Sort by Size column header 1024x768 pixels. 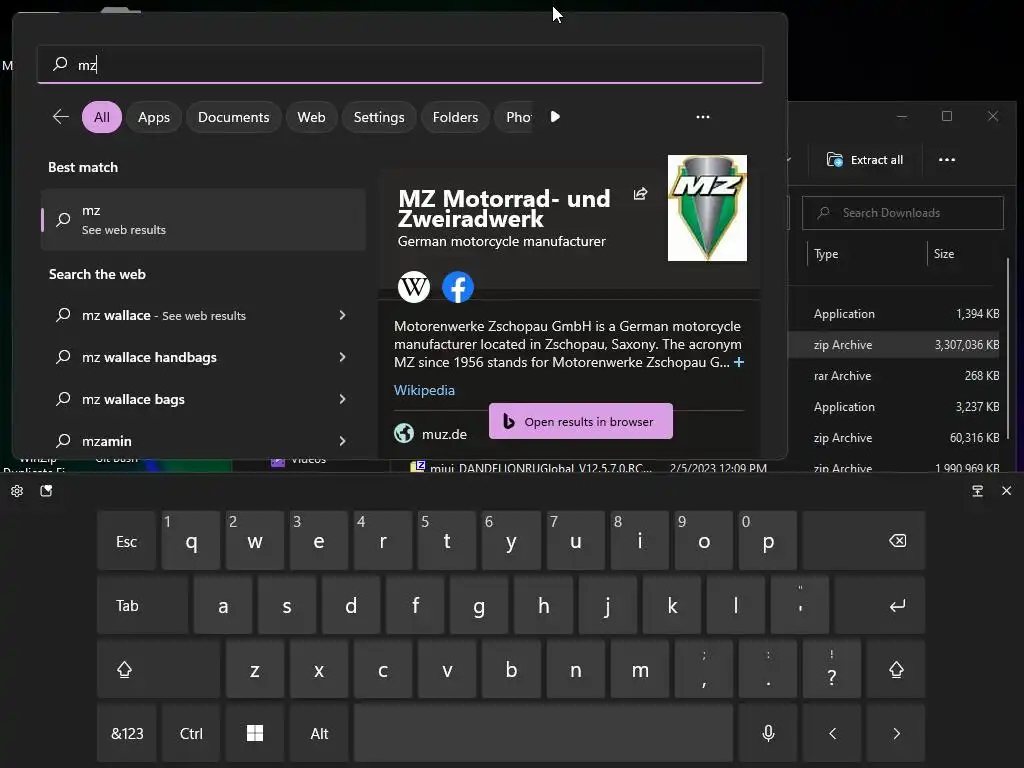click(944, 254)
